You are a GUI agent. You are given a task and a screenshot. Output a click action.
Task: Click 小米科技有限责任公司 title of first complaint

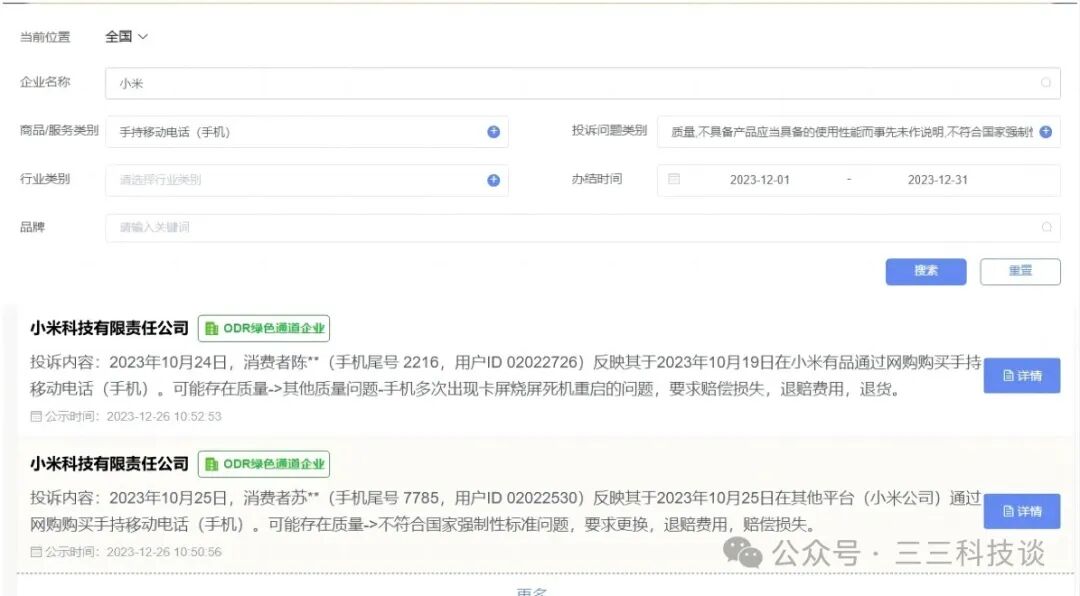coord(109,328)
